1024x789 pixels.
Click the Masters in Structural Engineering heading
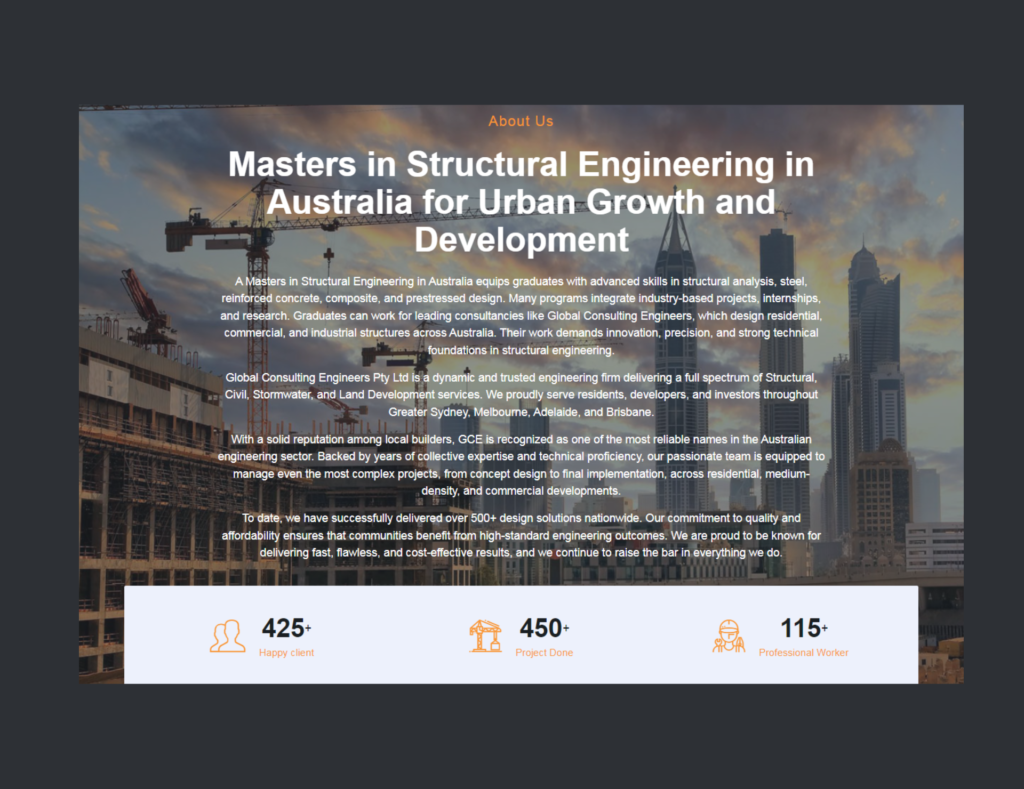point(520,202)
